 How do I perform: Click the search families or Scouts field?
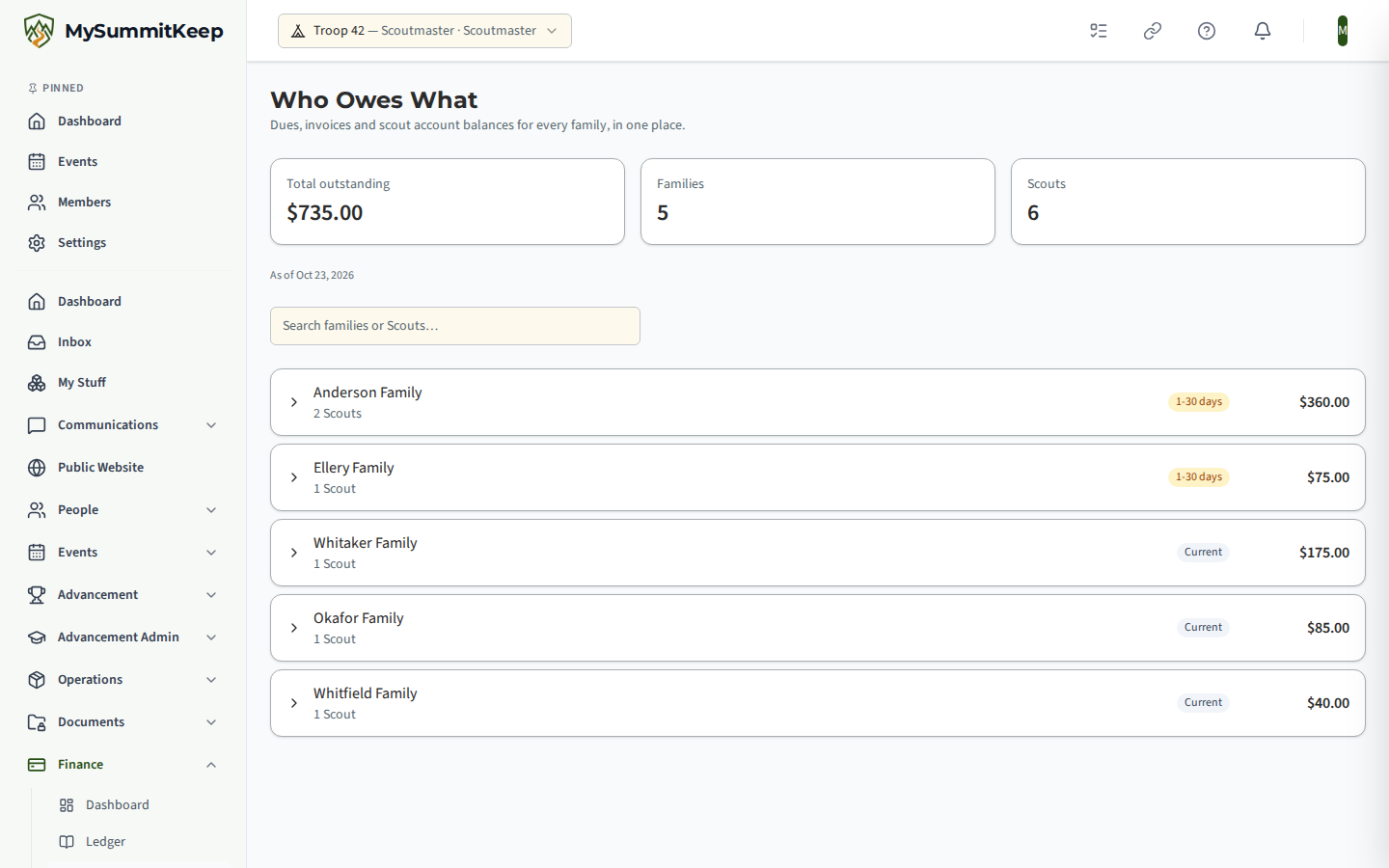click(455, 326)
